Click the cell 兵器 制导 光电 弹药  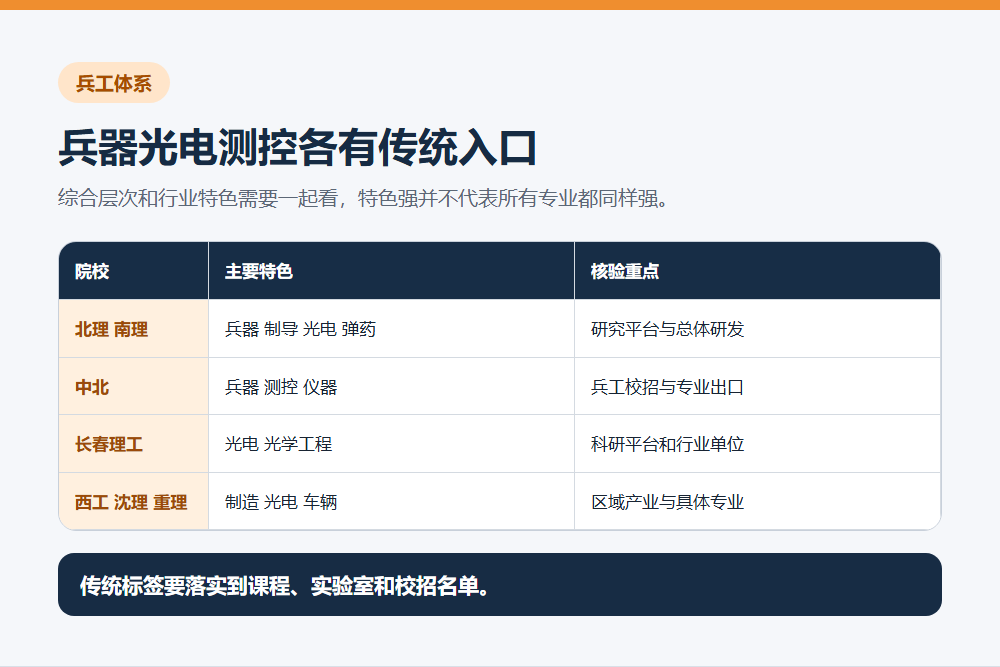(392, 329)
